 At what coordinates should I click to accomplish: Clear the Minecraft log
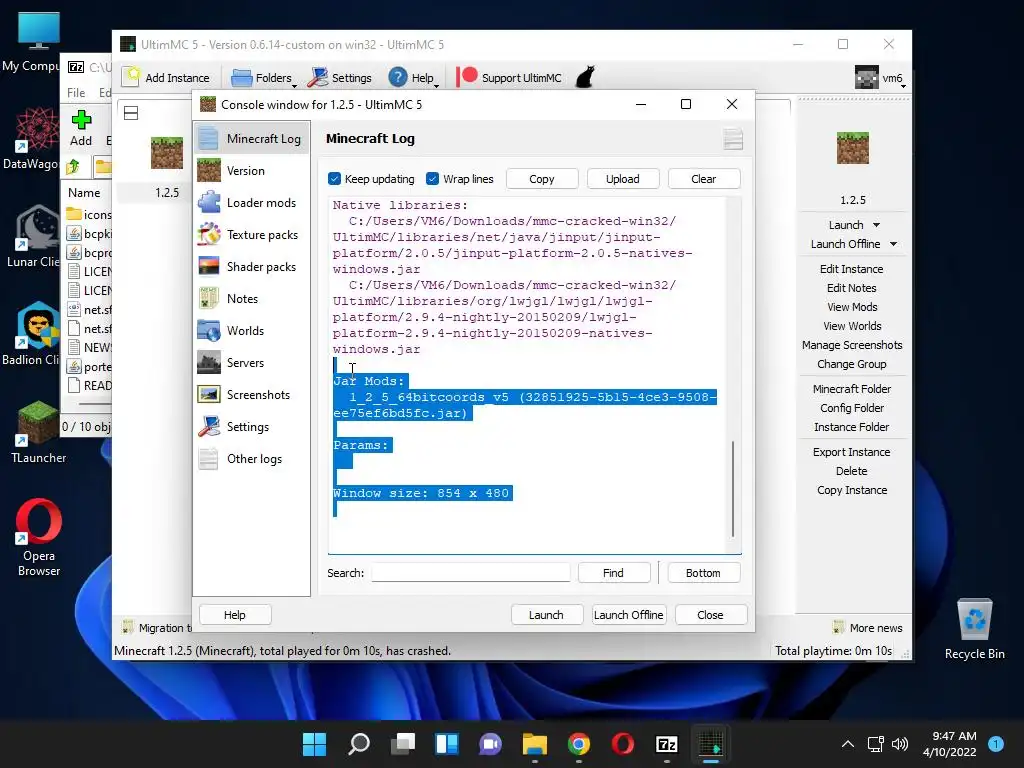click(x=704, y=179)
